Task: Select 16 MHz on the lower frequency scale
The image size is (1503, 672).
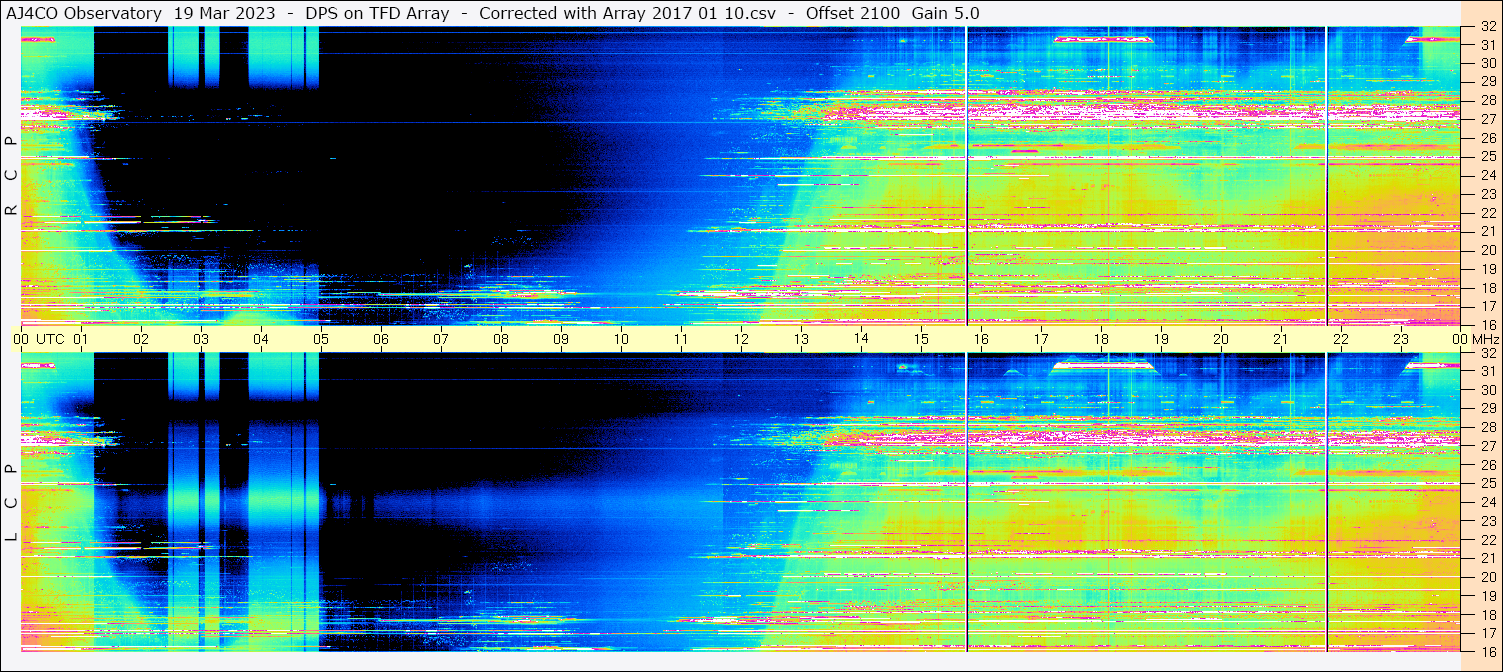Action: [x=1486, y=651]
